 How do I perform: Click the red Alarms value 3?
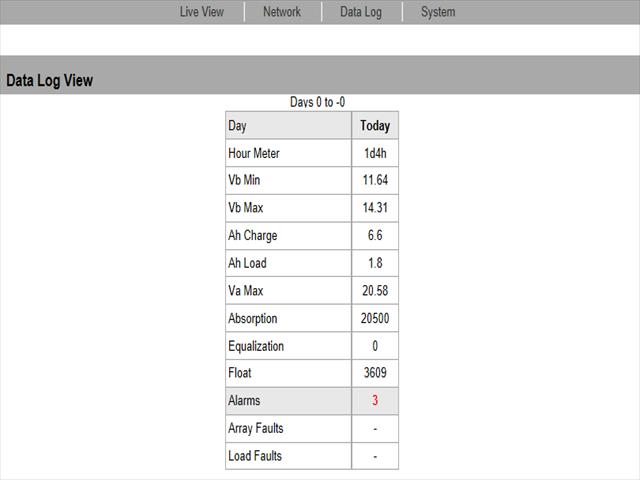(x=375, y=401)
